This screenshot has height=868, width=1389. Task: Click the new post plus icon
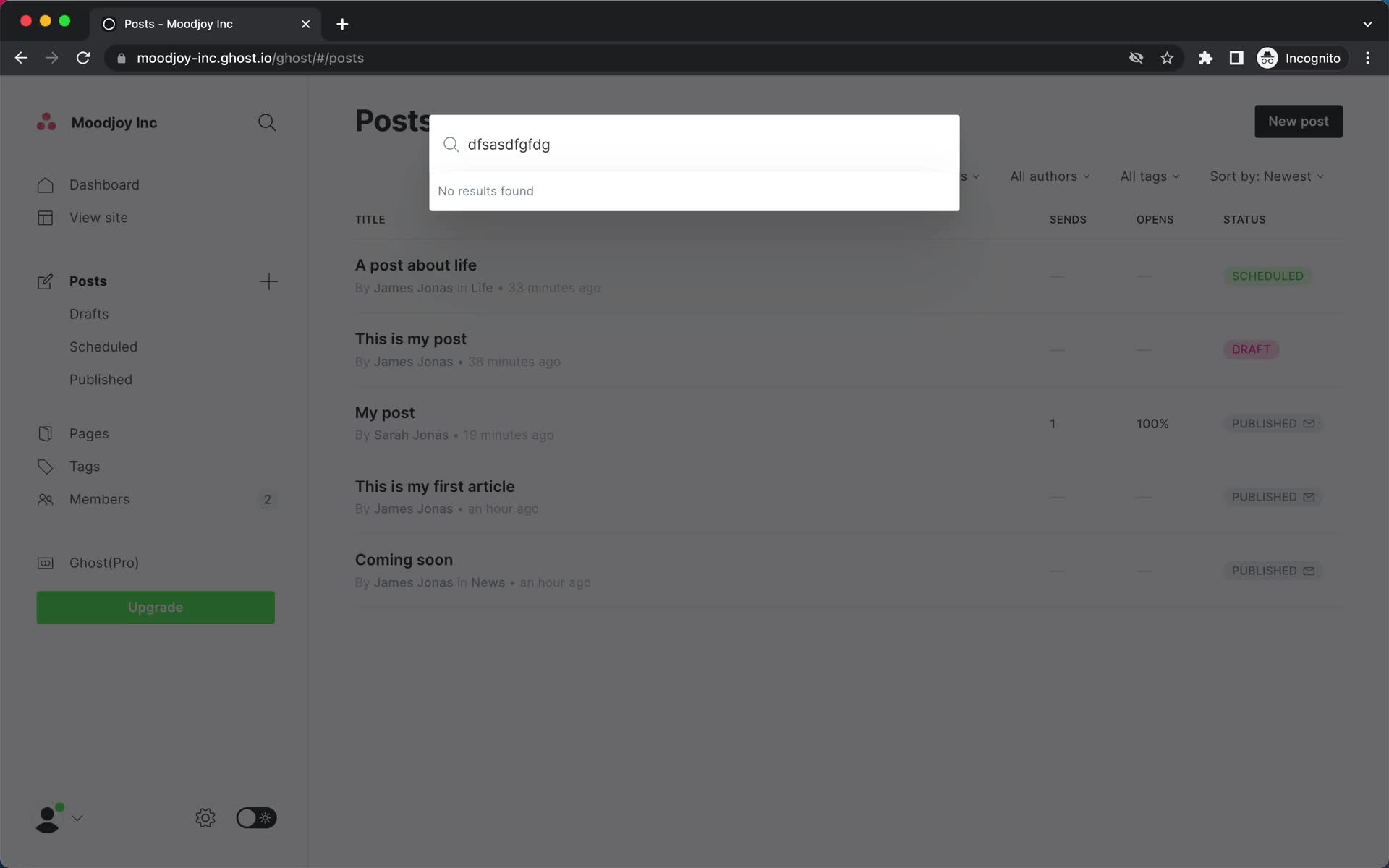coord(268,281)
